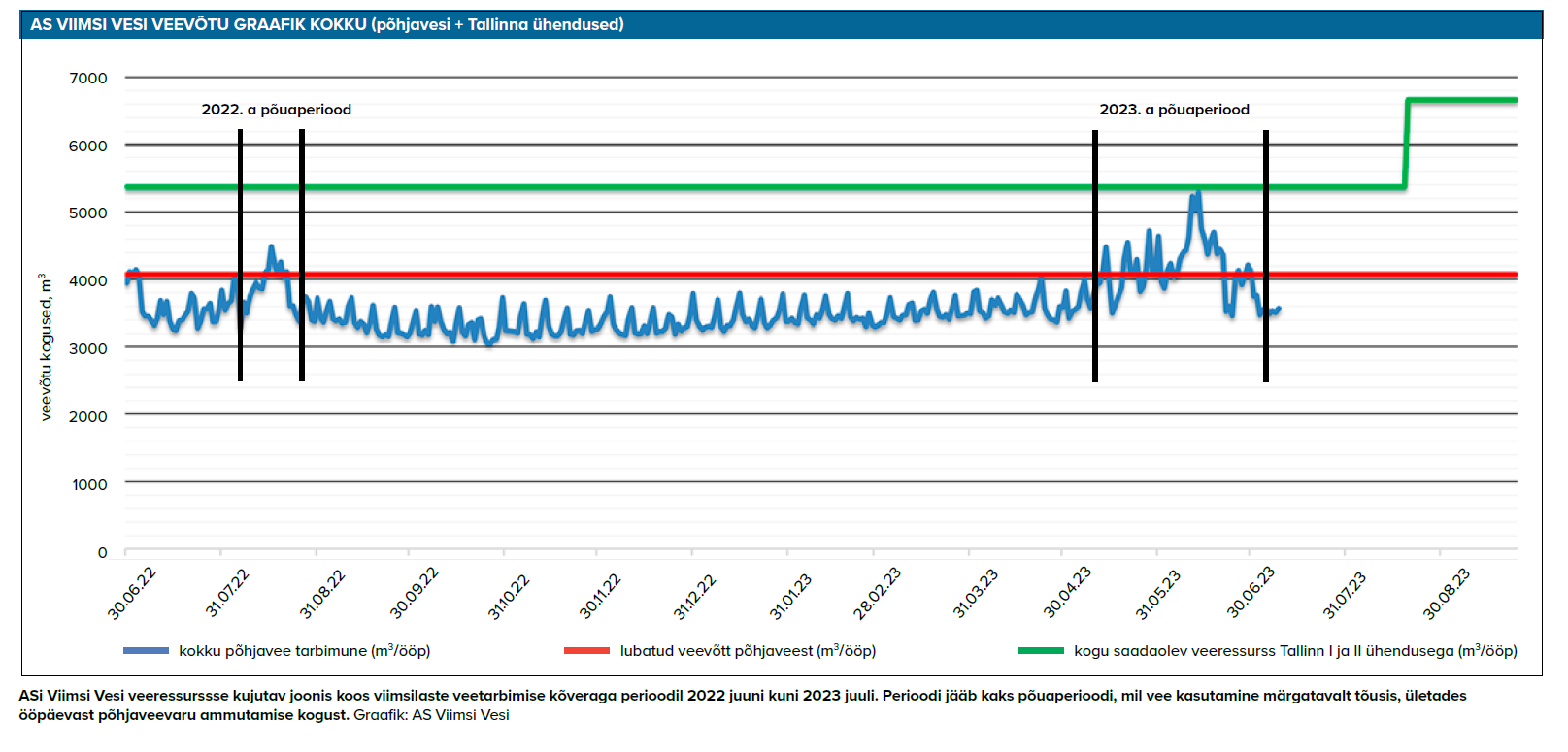This screenshot has width=1568, height=752.
Task: Click the y-axis value 5000
Action: point(88,213)
